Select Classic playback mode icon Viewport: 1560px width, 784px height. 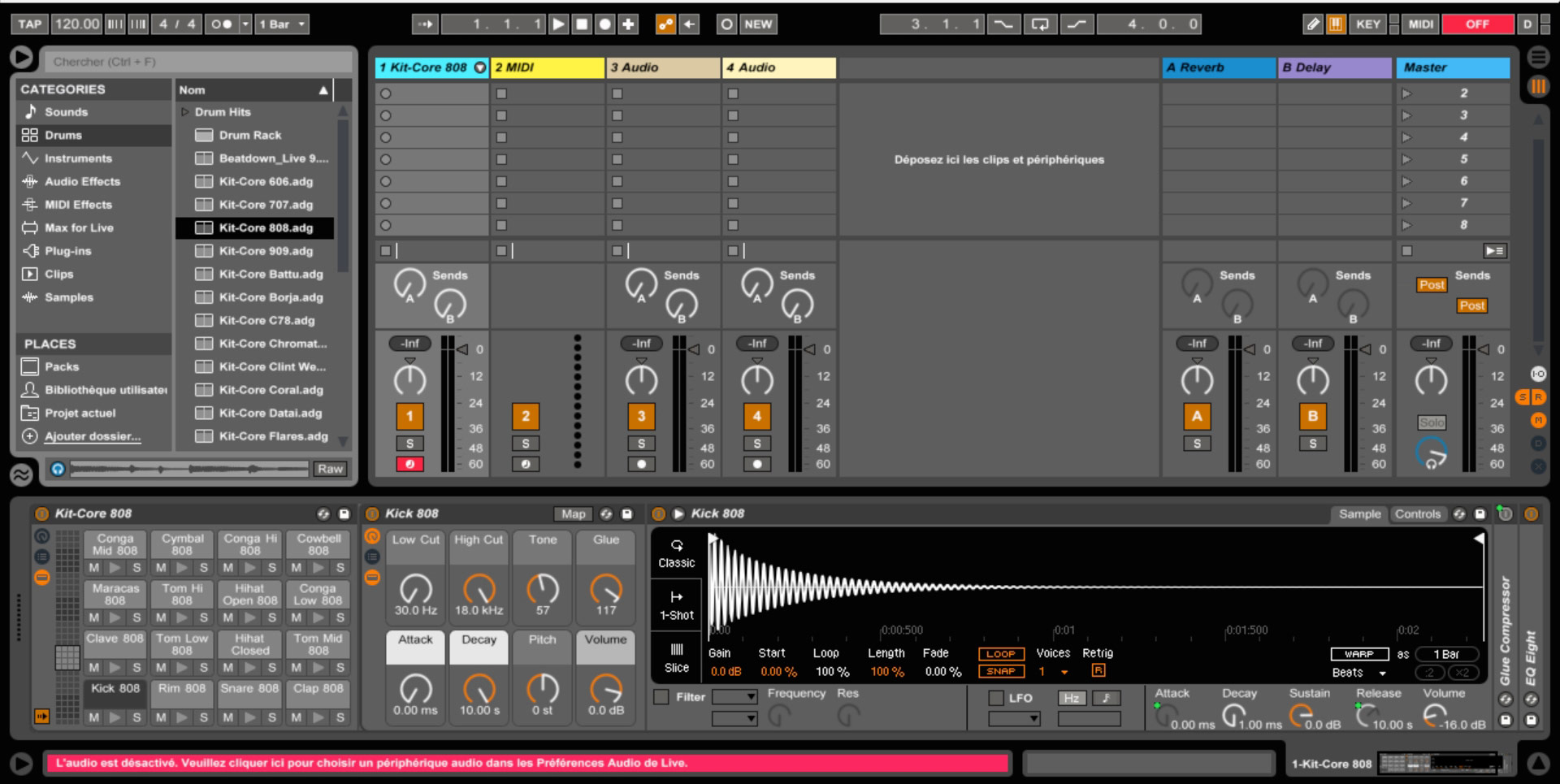click(x=677, y=553)
